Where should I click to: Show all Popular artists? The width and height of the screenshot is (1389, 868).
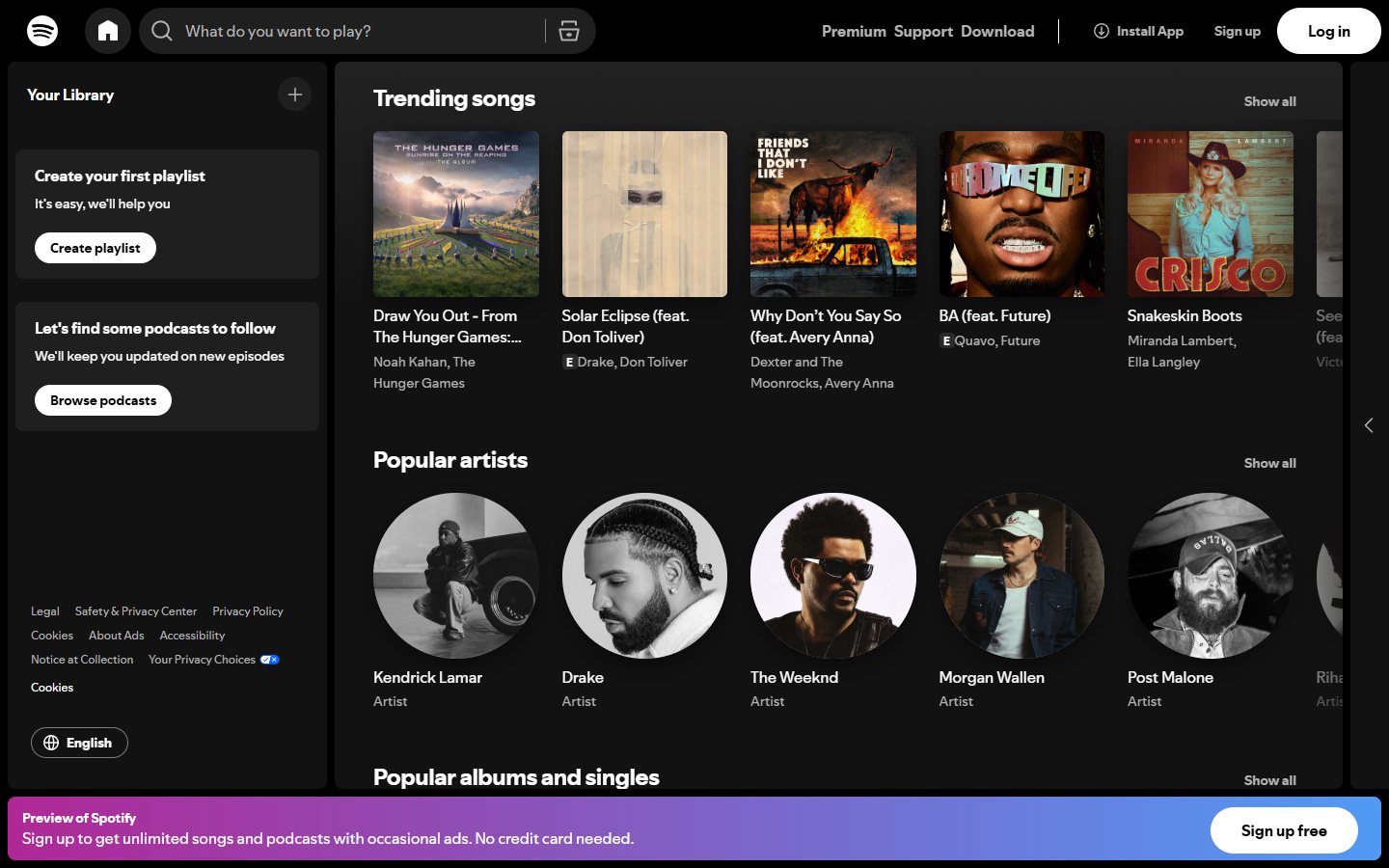1269,463
